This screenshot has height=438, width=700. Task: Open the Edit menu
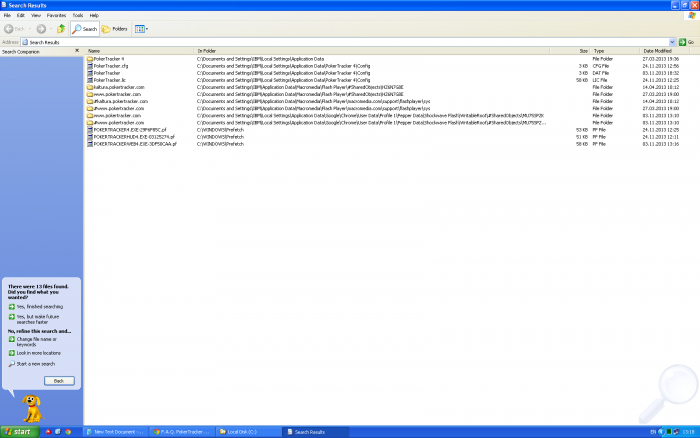click(21, 15)
